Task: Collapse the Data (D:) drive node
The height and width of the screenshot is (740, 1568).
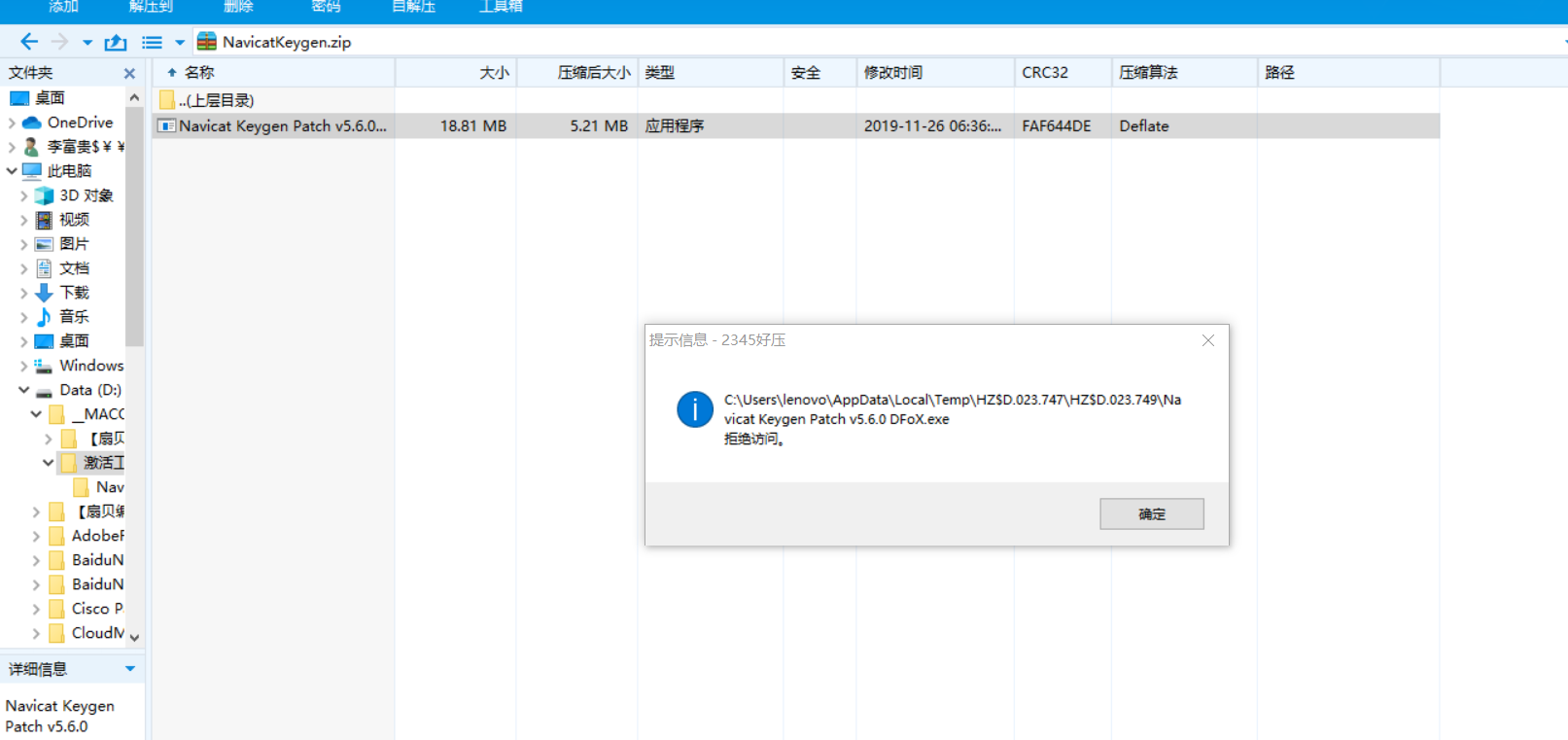Action: tap(23, 390)
